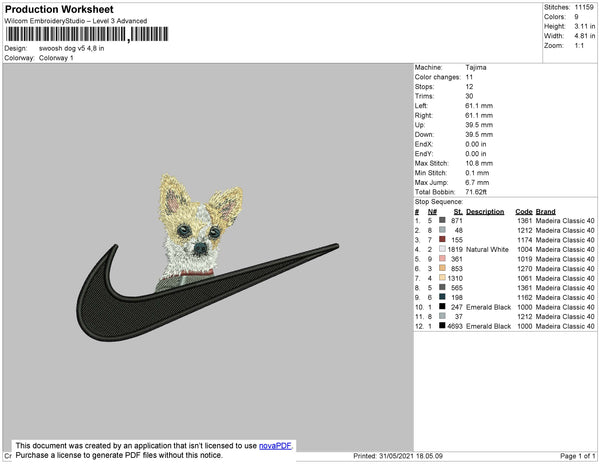Click the 'Natural White' description

click(x=488, y=249)
